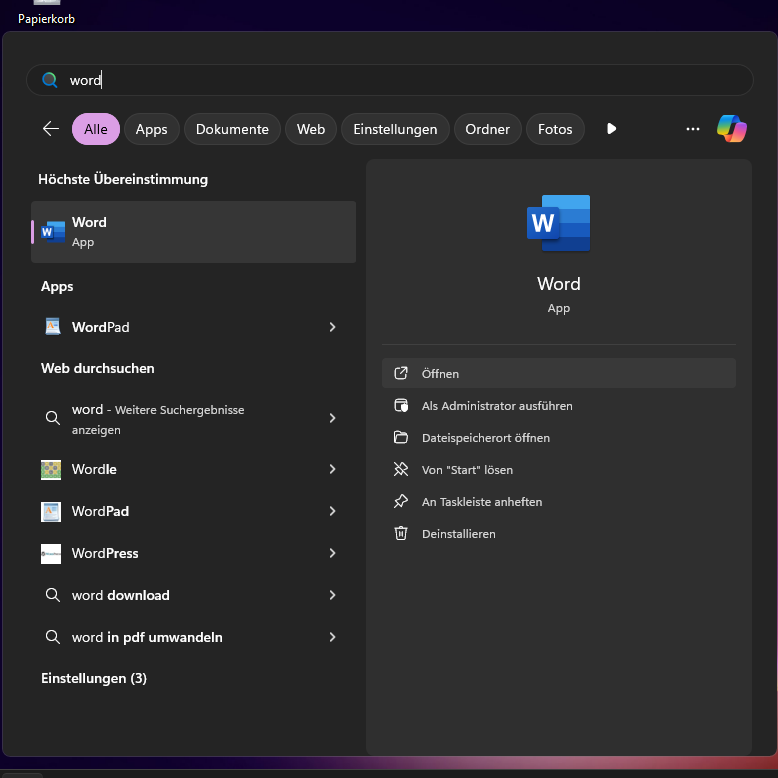Click 'An Taskleiste anheften'

coord(481,502)
